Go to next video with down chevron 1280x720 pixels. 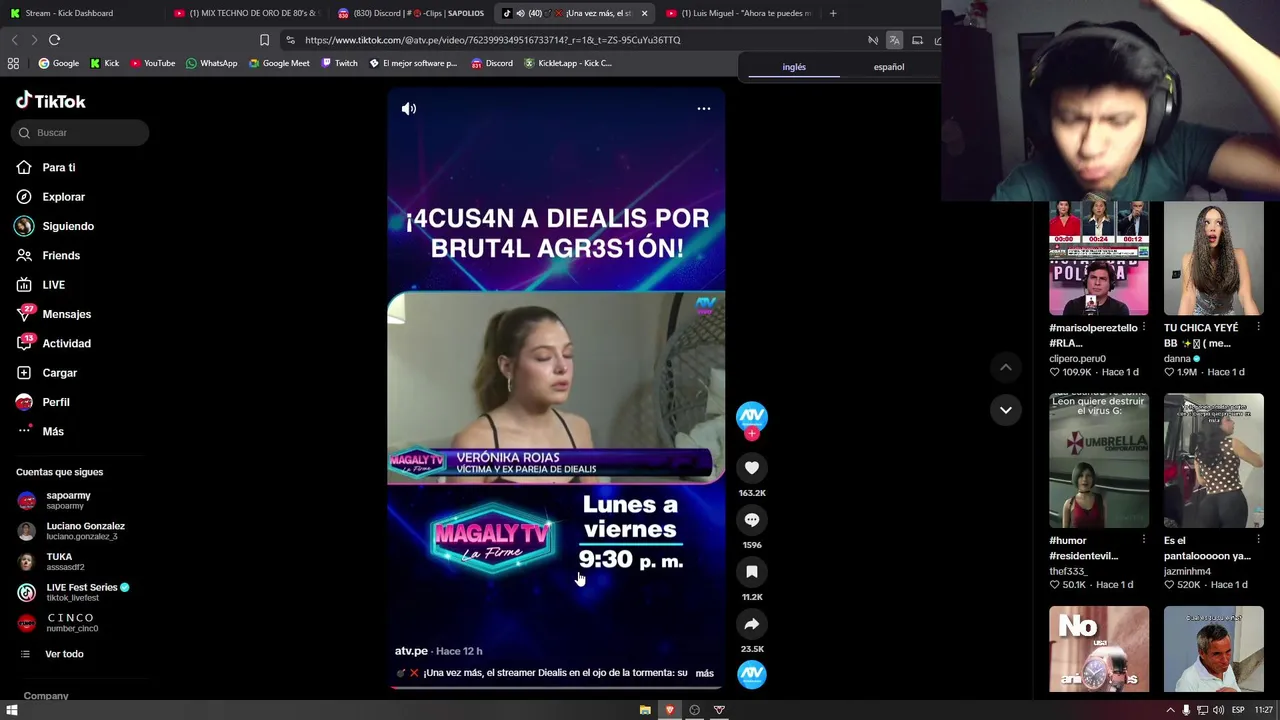point(1006,410)
